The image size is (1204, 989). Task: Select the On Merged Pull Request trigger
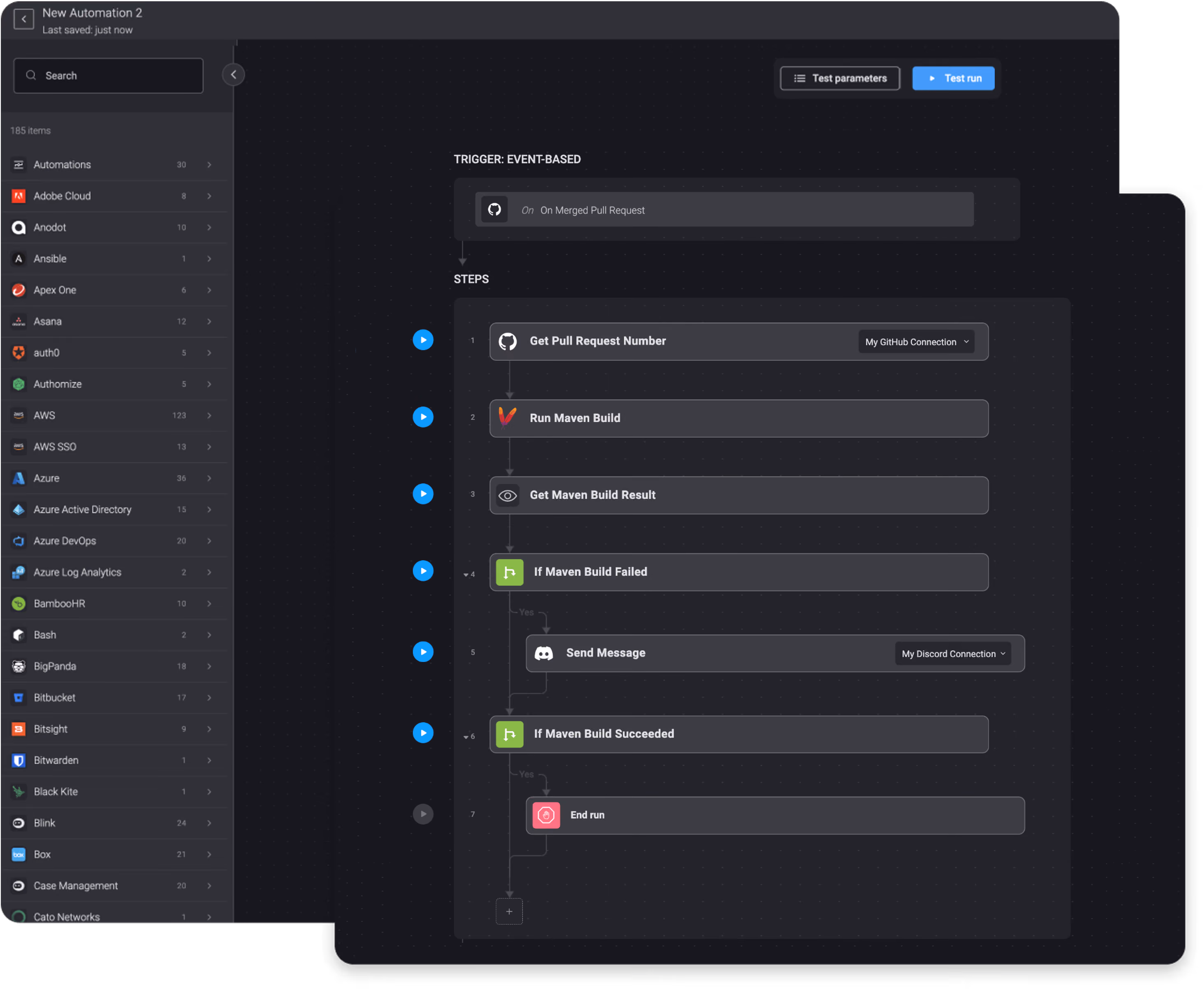tap(724, 210)
